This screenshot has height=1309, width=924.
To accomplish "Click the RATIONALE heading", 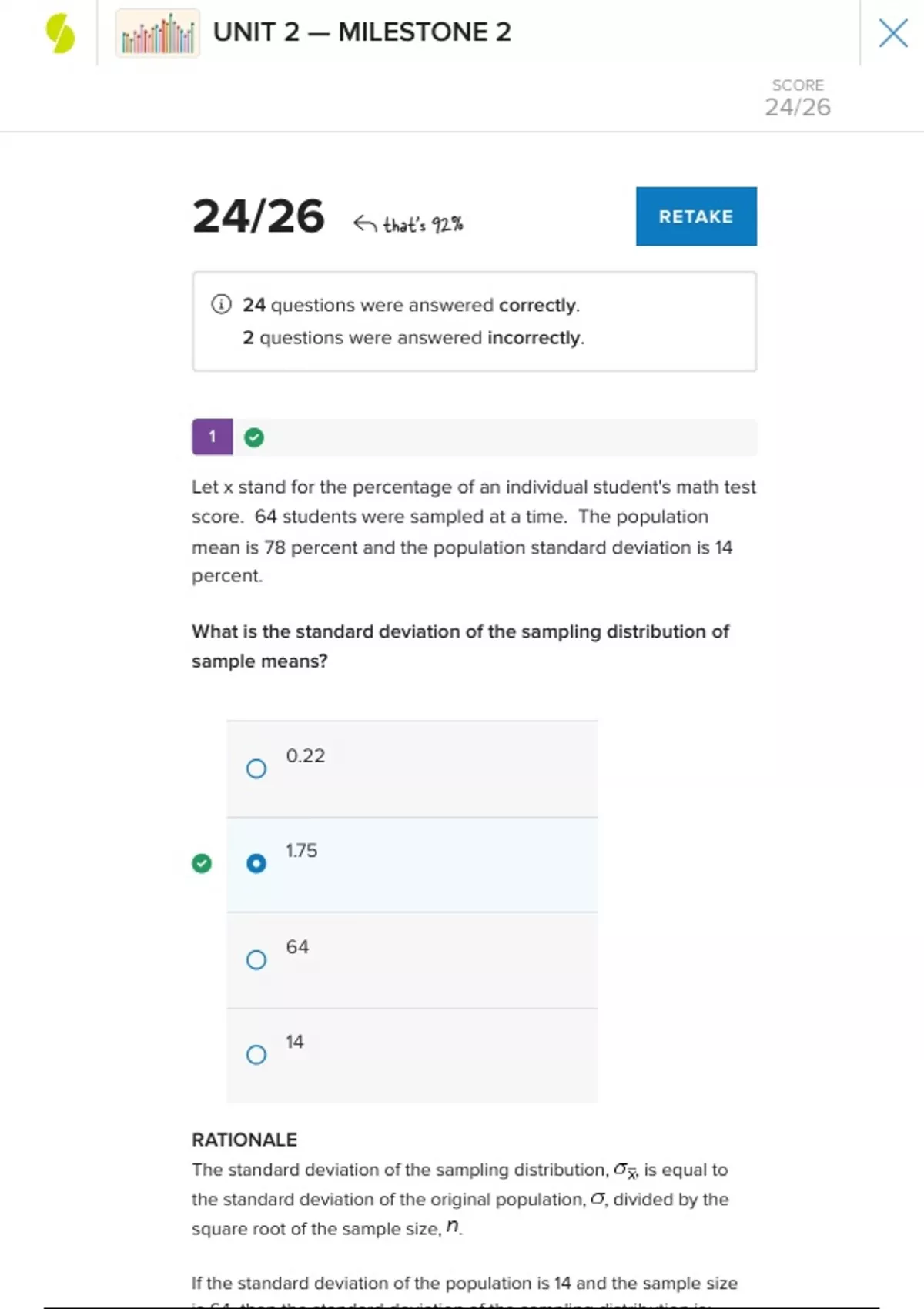I will [x=244, y=1140].
